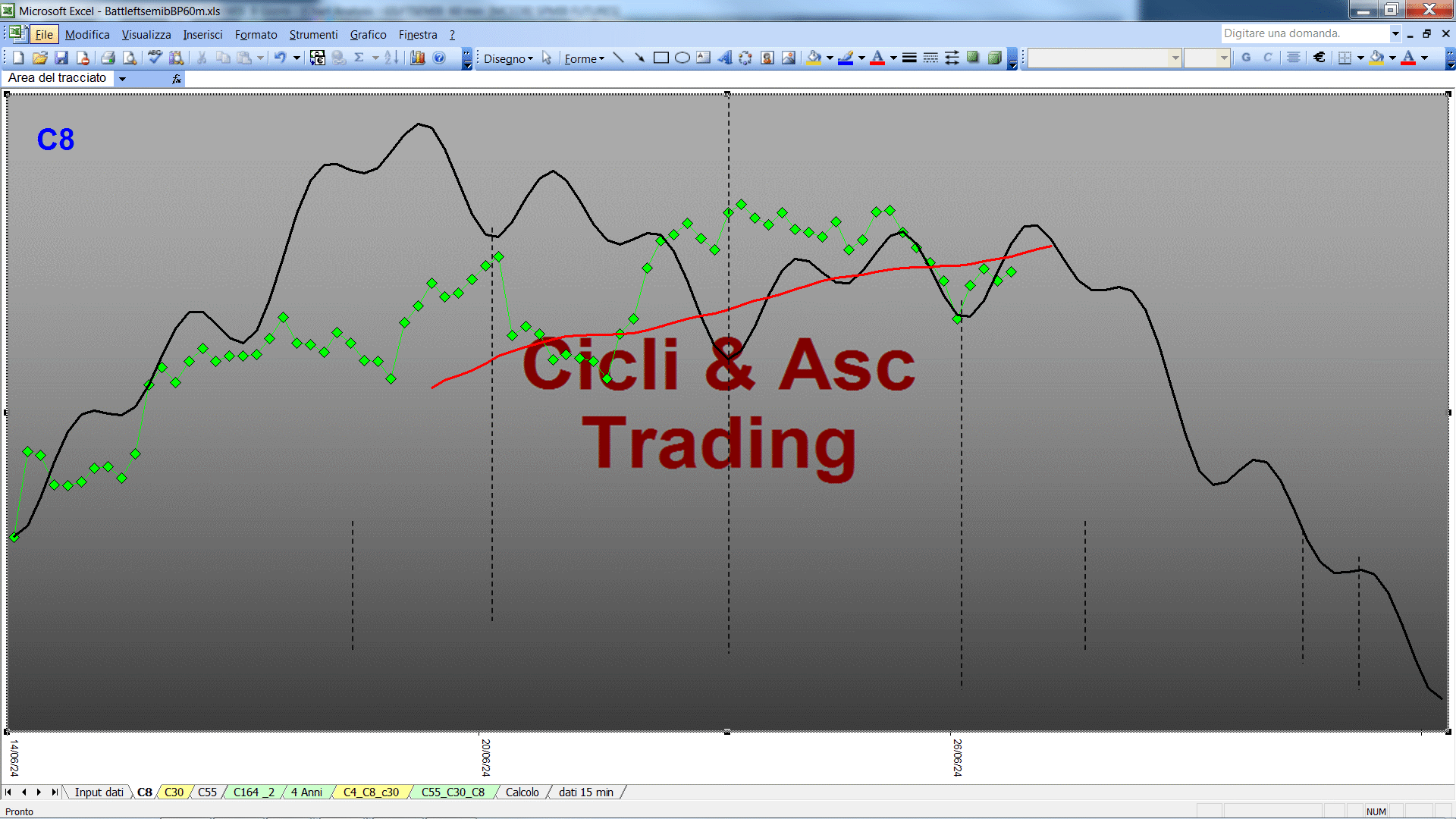Switch to the 4 Anni sheet tab
This screenshot has width=1456, height=819.
tap(306, 792)
